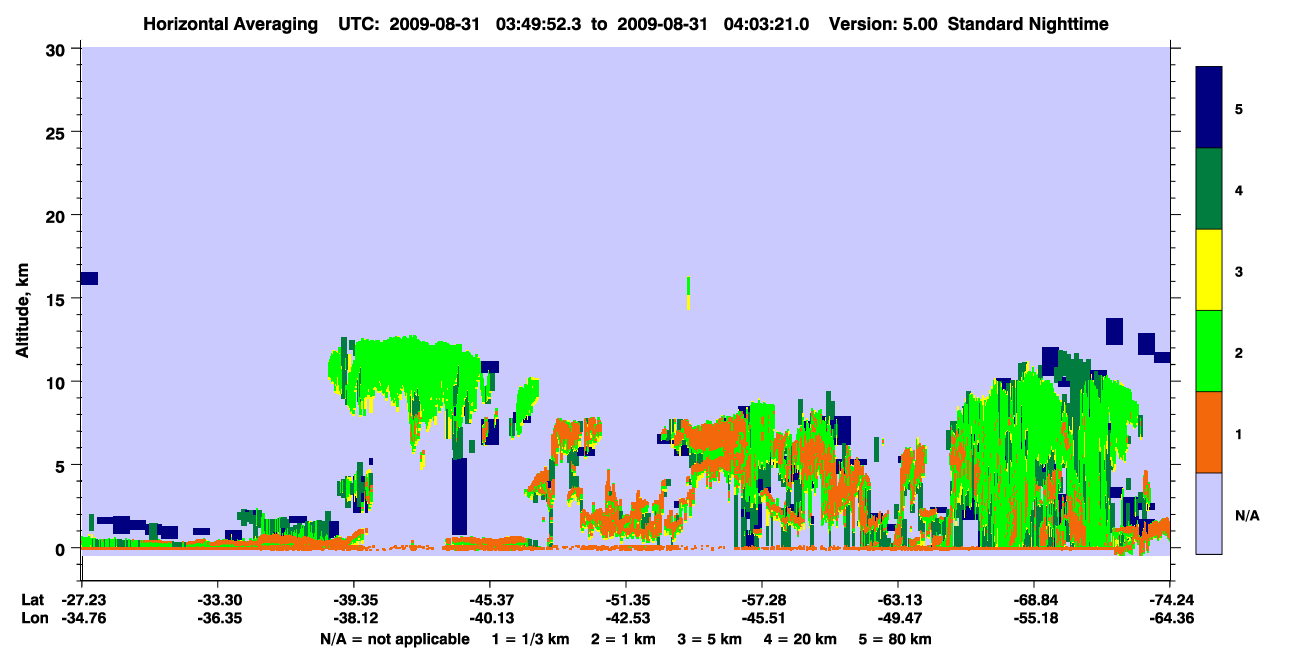Click the longitude value '-49.47'
Screen dimensions: 1300x667
[898, 619]
